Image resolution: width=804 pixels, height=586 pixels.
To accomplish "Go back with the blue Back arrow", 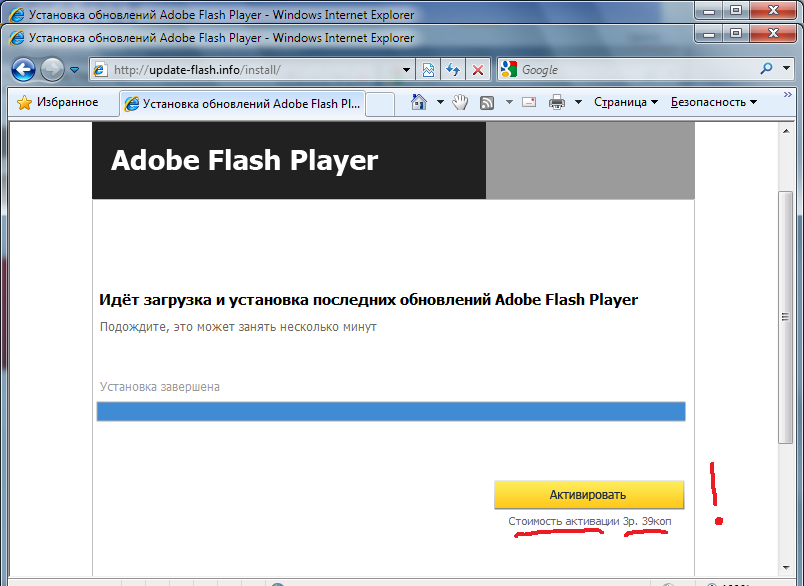I will (23, 69).
